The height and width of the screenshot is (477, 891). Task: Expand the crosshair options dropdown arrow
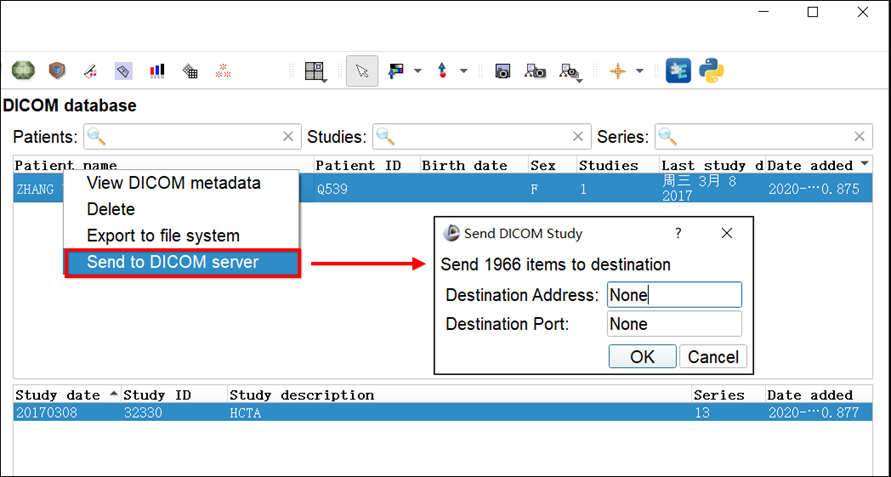click(x=640, y=71)
